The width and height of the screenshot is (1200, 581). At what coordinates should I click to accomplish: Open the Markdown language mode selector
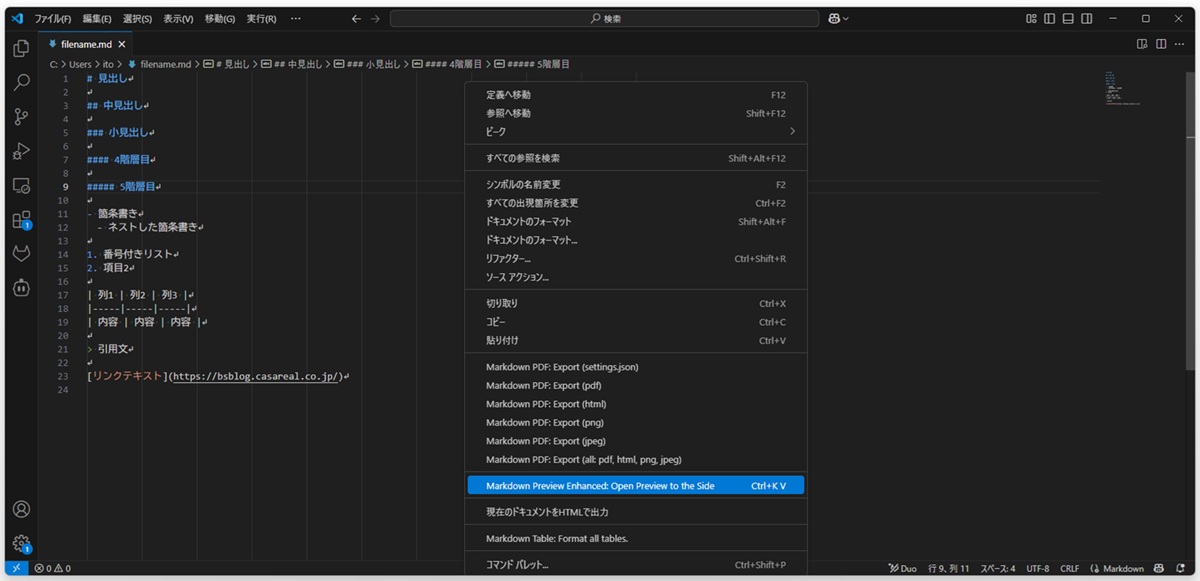1116,569
